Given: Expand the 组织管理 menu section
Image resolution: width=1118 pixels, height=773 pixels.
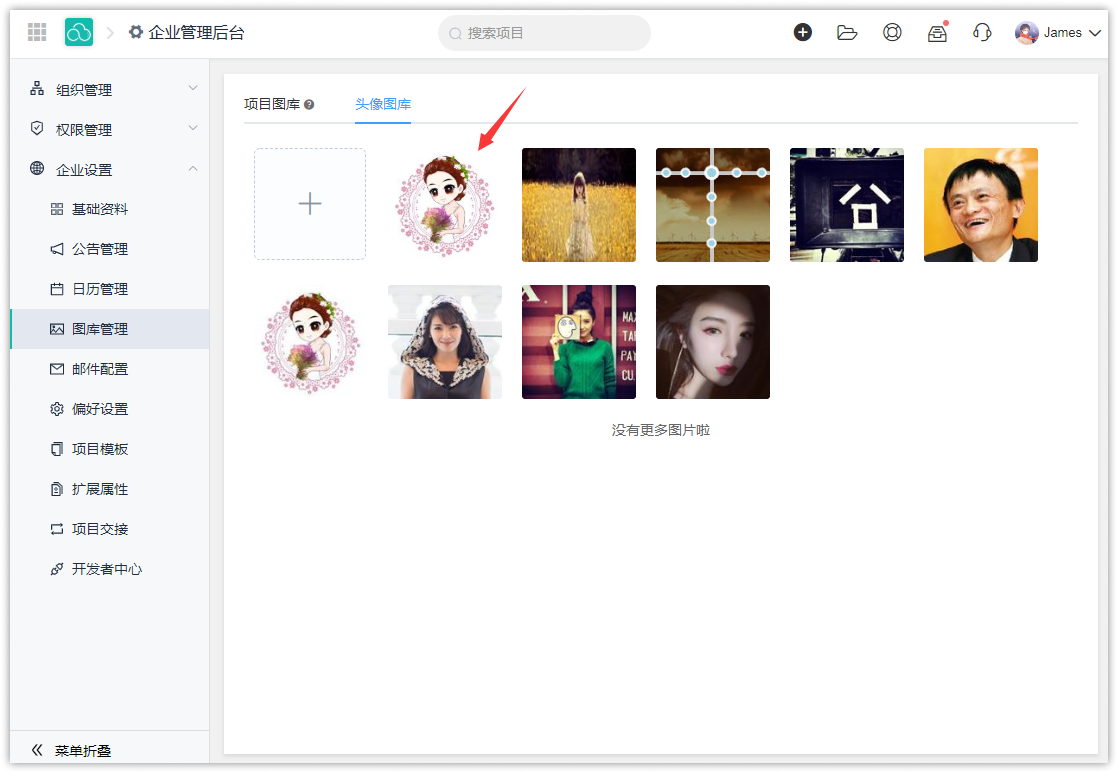Looking at the screenshot, I should pyautogui.click(x=110, y=90).
